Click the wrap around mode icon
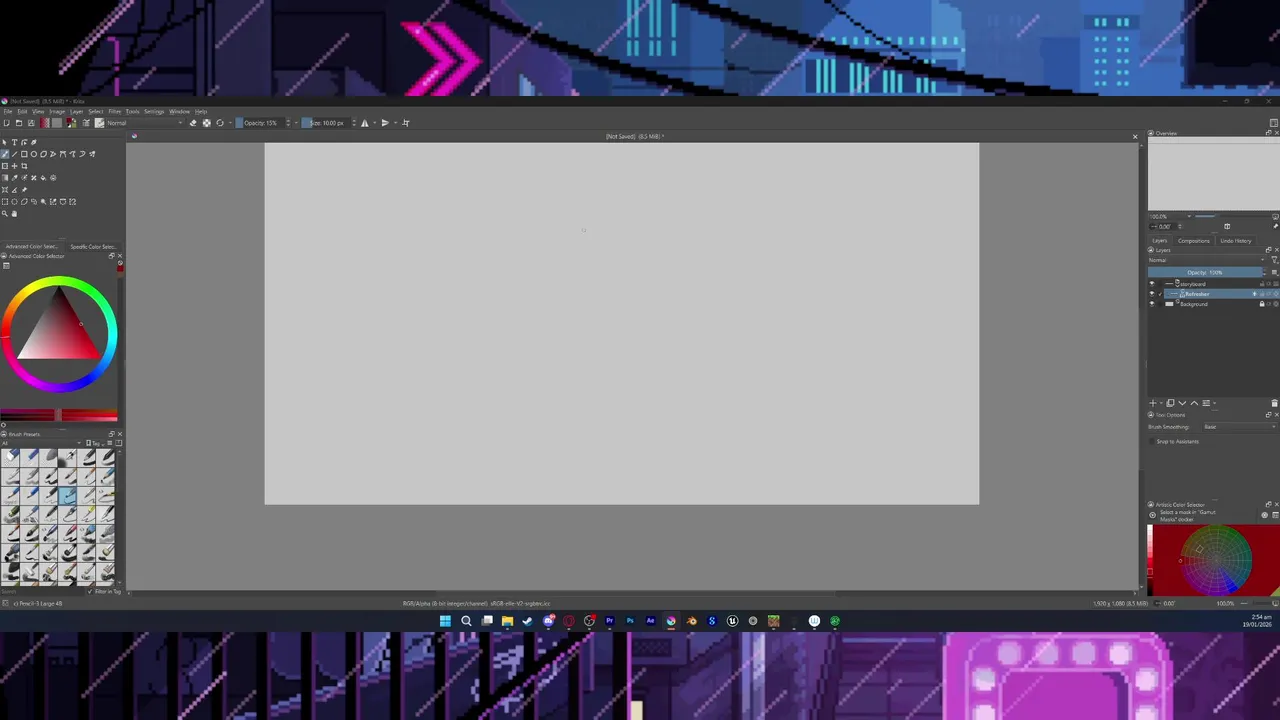This screenshot has width=1280, height=720. tap(406, 123)
